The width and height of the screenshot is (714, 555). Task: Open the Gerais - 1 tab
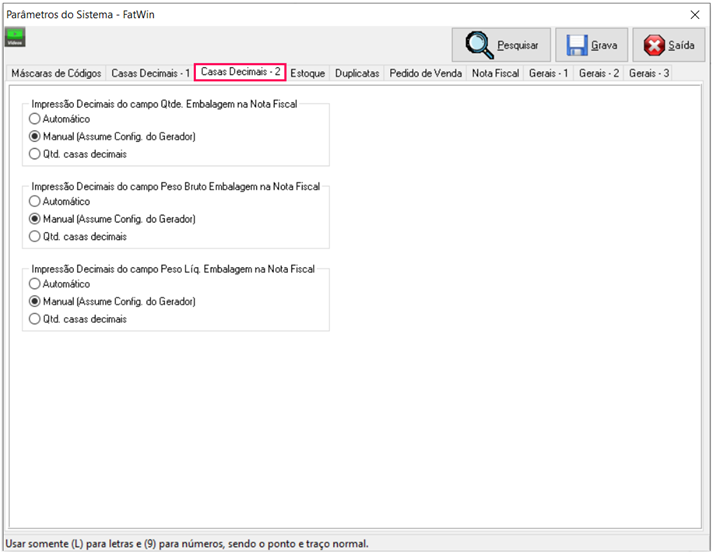549,74
